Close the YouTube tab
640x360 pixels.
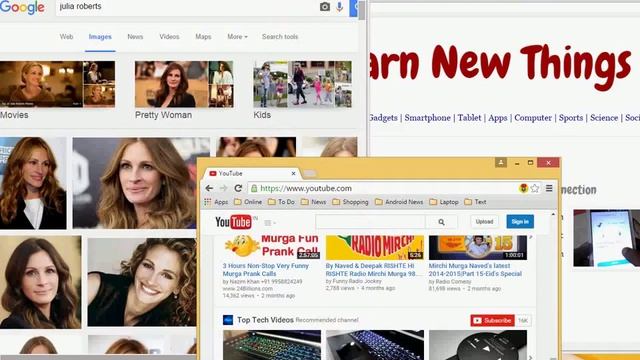293,173
